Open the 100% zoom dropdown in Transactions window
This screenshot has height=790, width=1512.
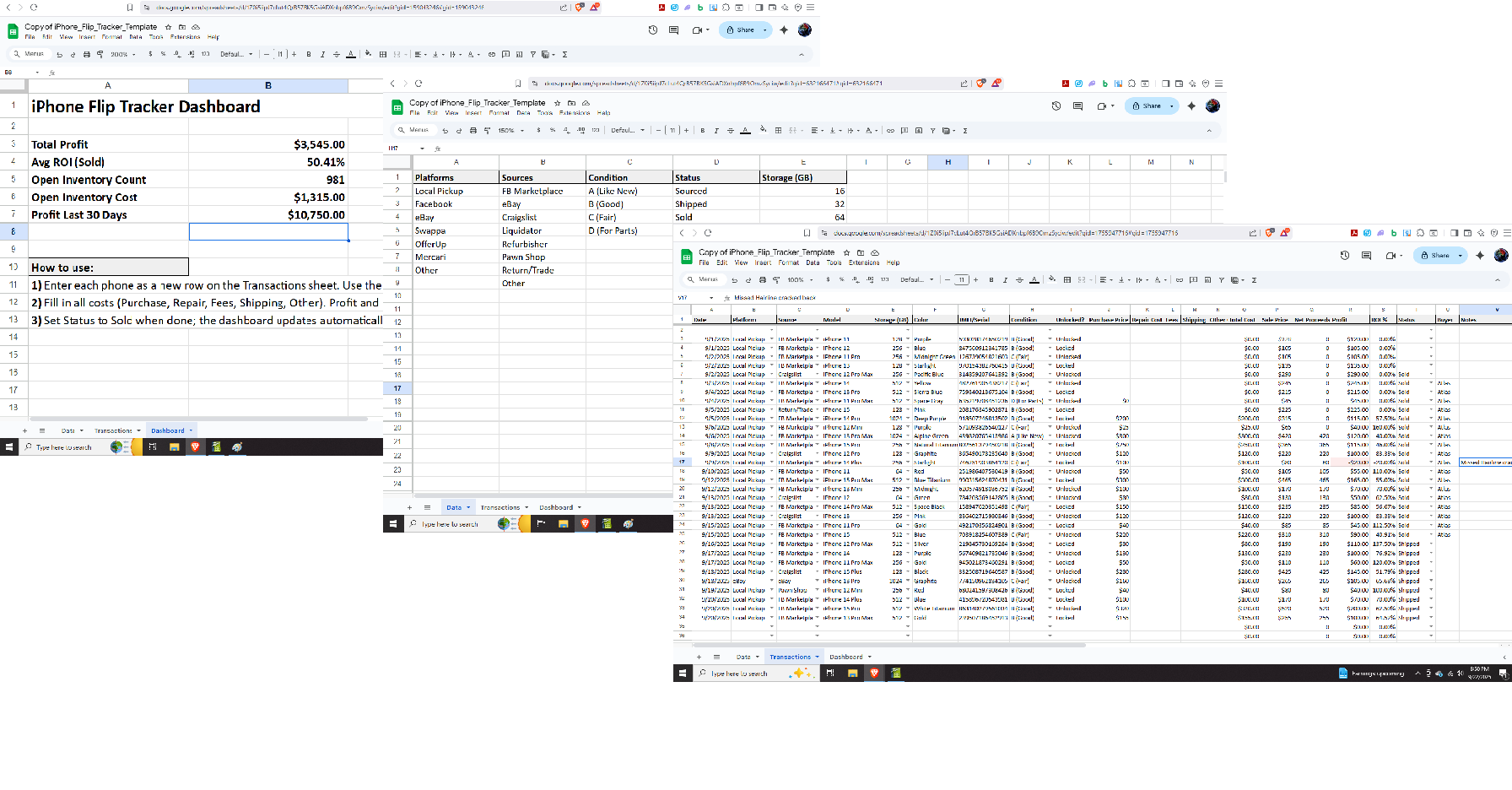[x=800, y=280]
